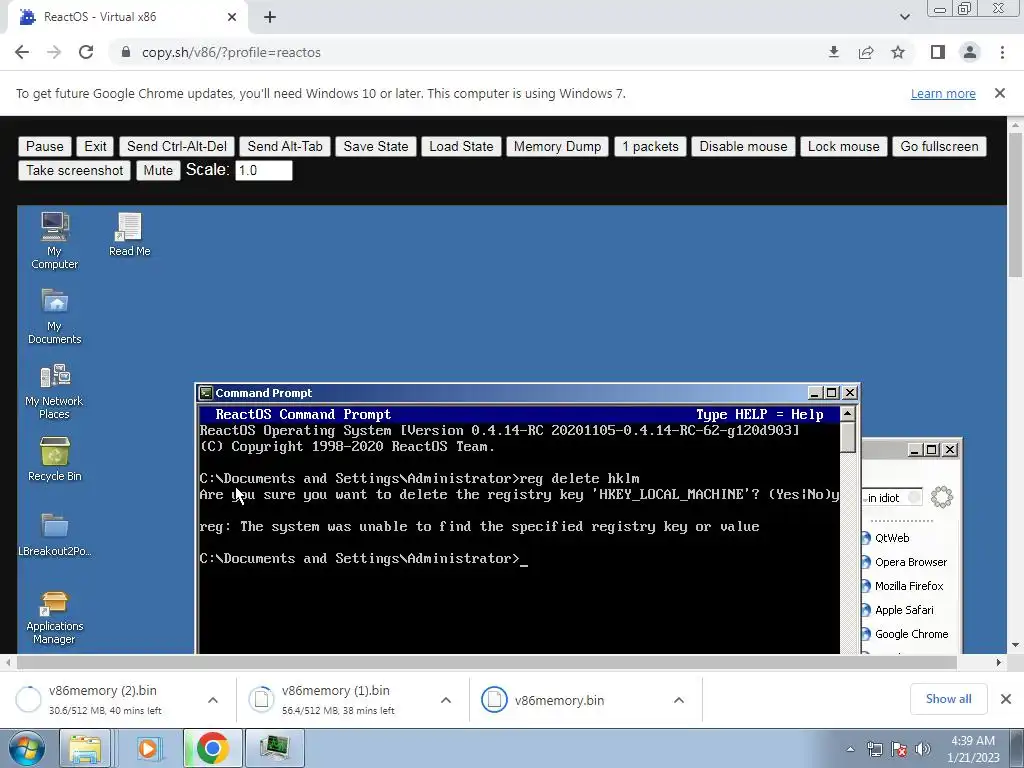Toggle the Mute button

click(x=158, y=170)
